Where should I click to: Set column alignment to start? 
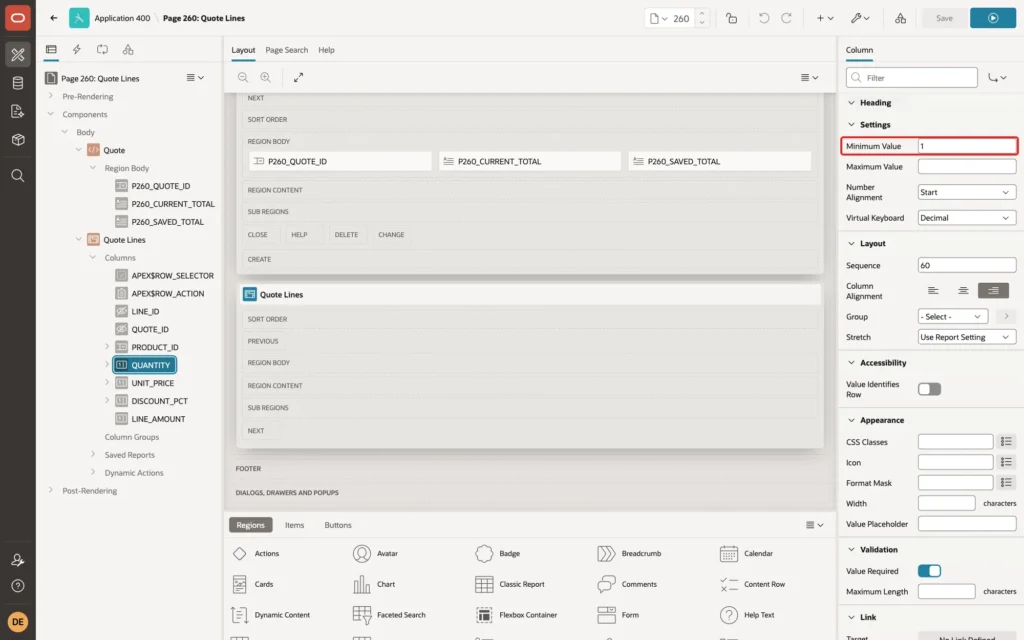933,291
